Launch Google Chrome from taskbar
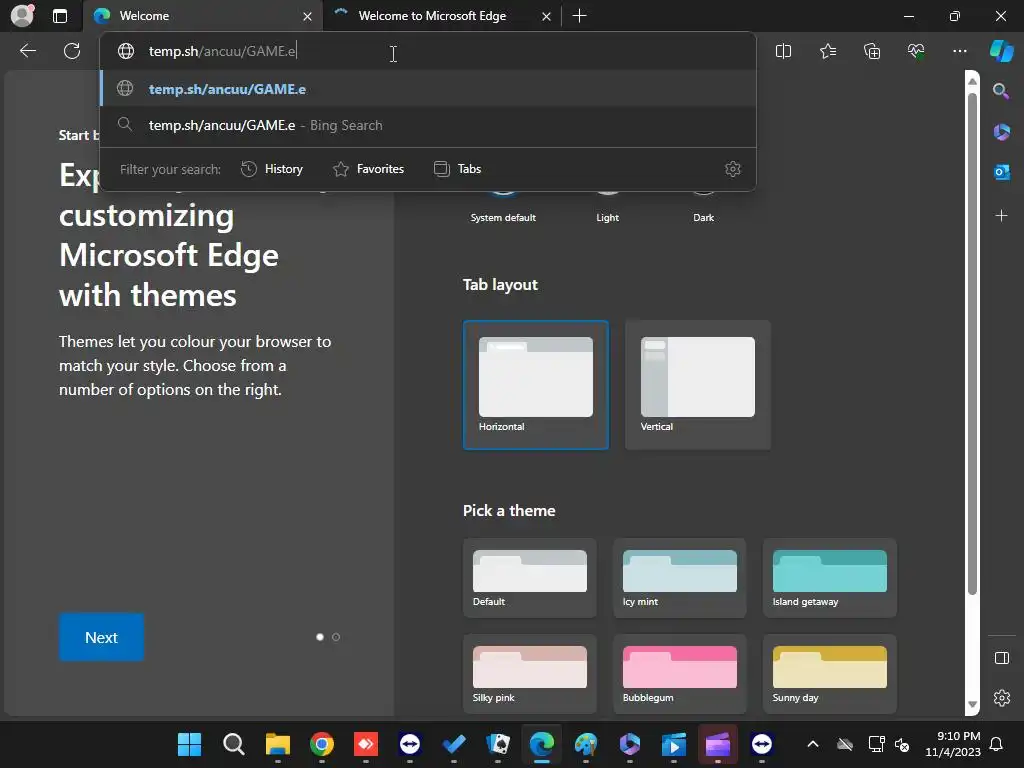This screenshot has height=768, width=1024. pyautogui.click(x=321, y=744)
